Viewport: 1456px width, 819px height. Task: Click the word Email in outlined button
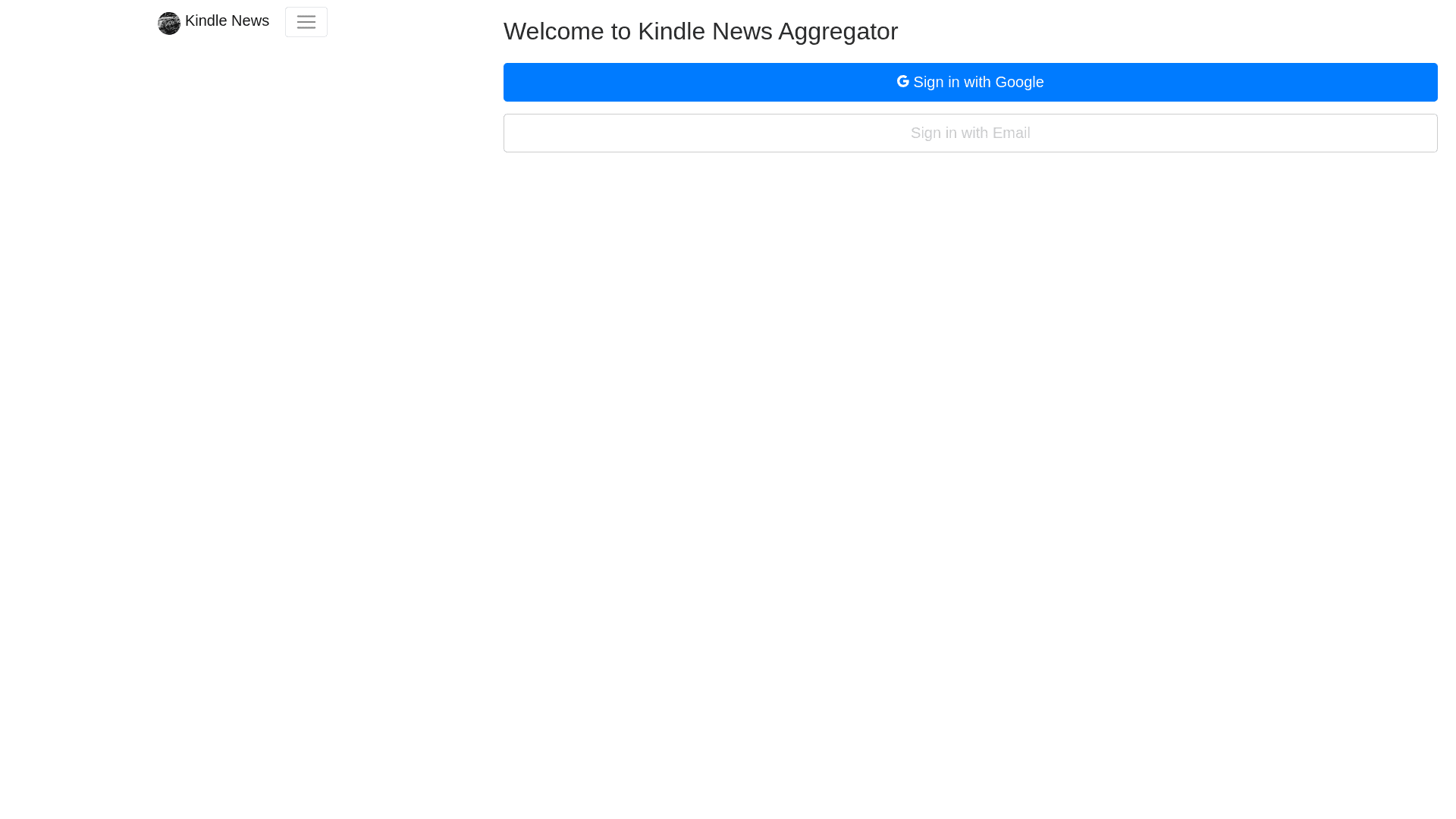[x=1011, y=133]
